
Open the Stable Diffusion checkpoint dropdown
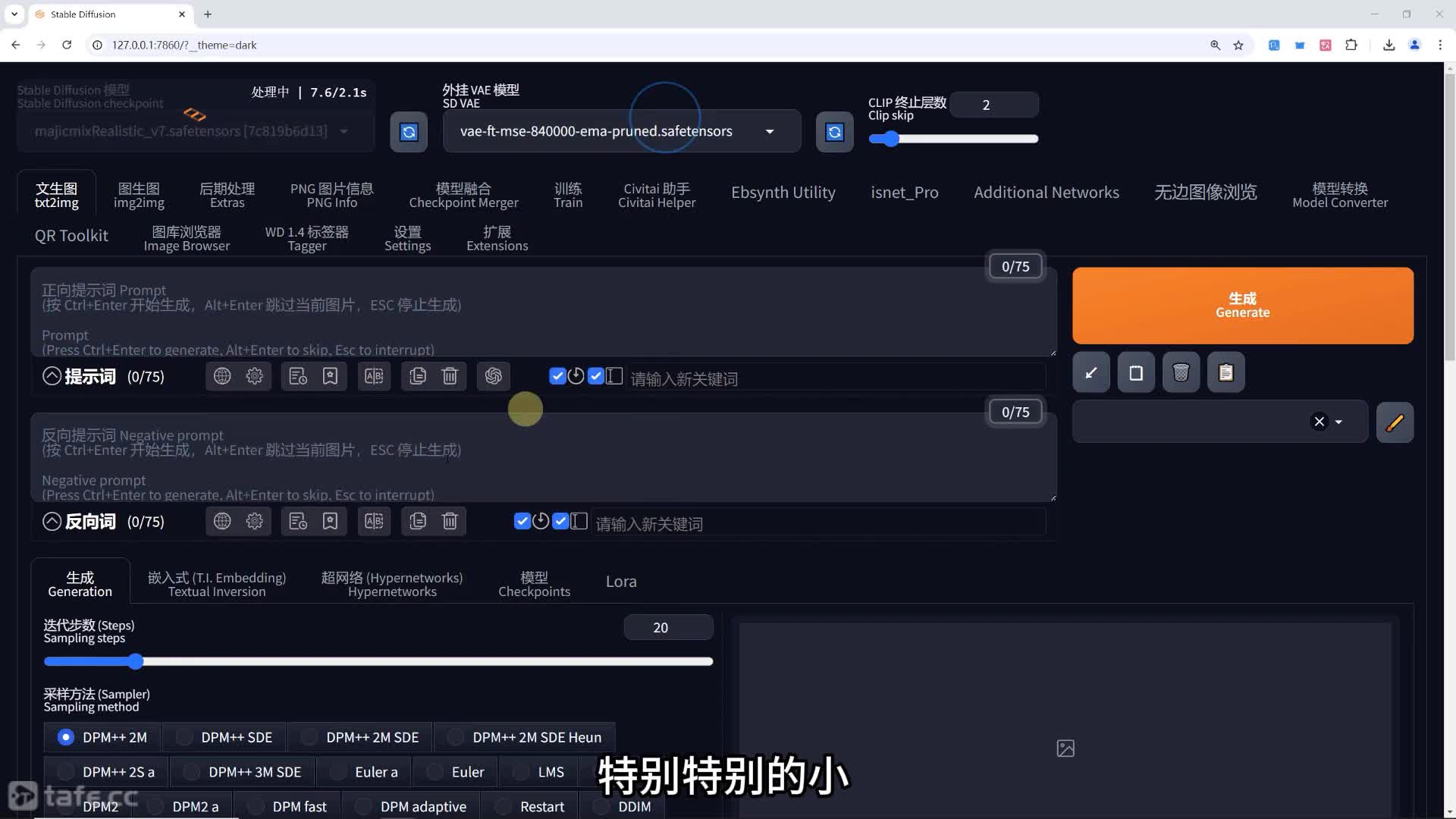click(195, 131)
